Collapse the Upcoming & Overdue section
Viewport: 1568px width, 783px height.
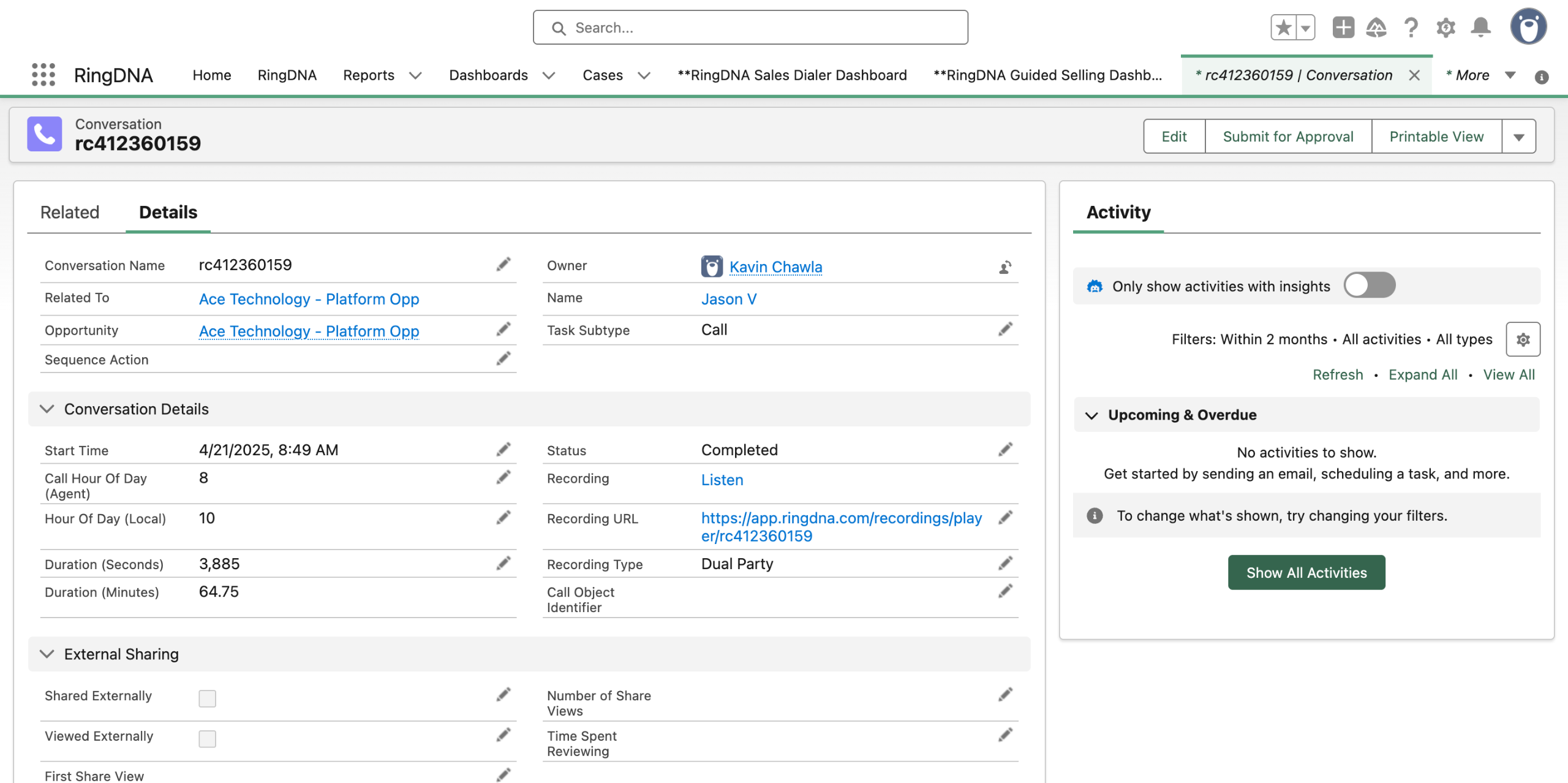pos(1091,415)
